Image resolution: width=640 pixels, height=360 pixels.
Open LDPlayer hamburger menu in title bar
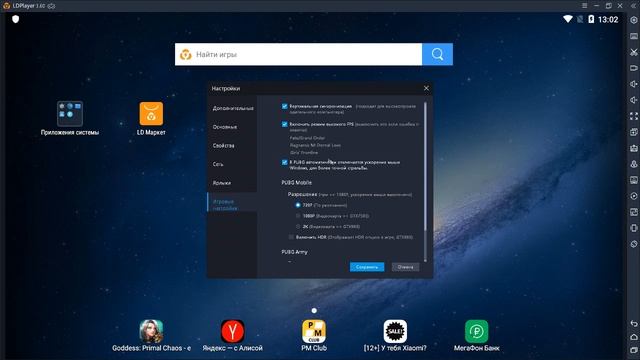[x=584, y=6]
